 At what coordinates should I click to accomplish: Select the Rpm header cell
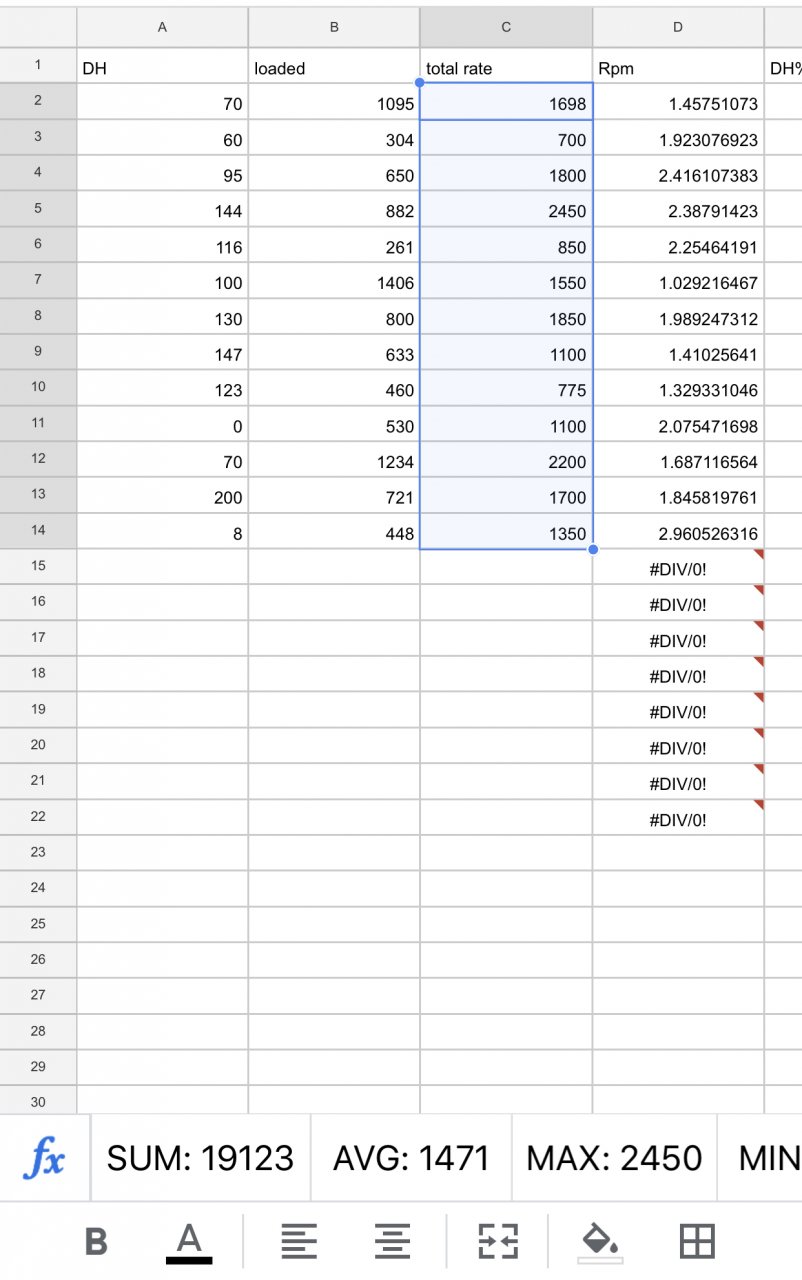coord(678,66)
